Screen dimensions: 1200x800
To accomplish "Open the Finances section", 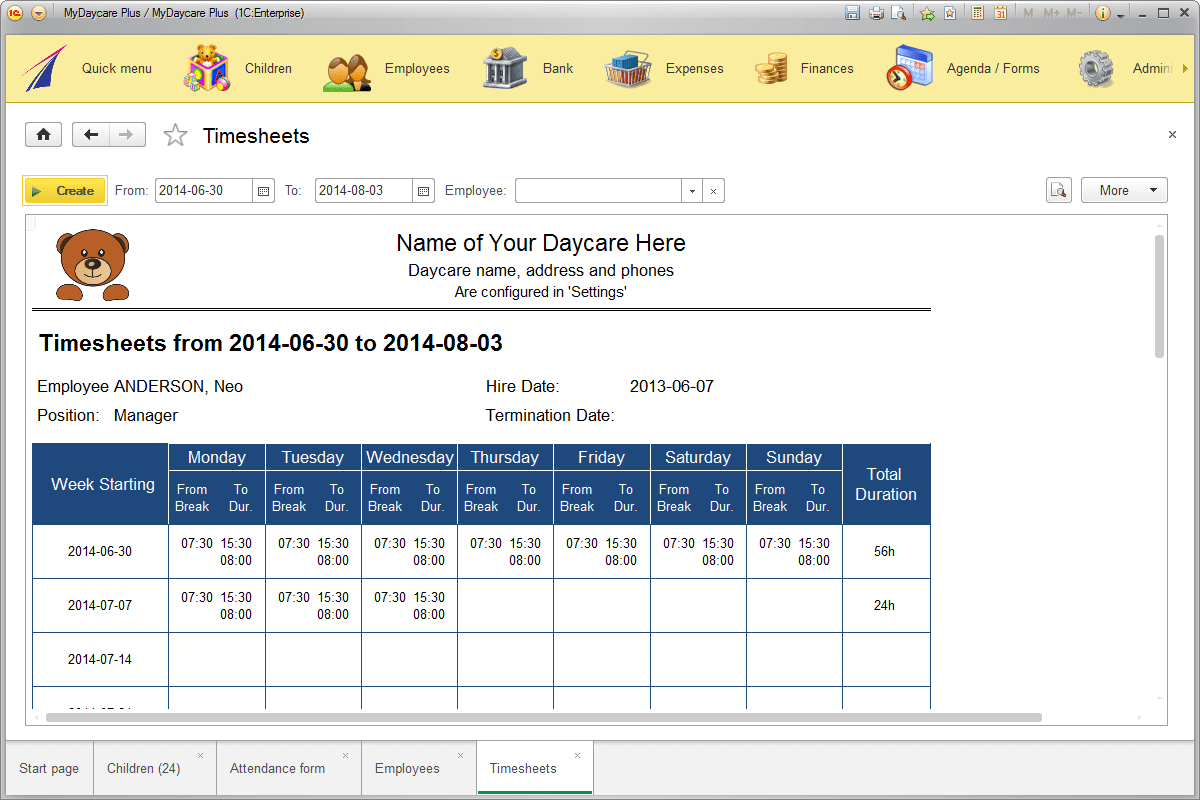I will 827,69.
